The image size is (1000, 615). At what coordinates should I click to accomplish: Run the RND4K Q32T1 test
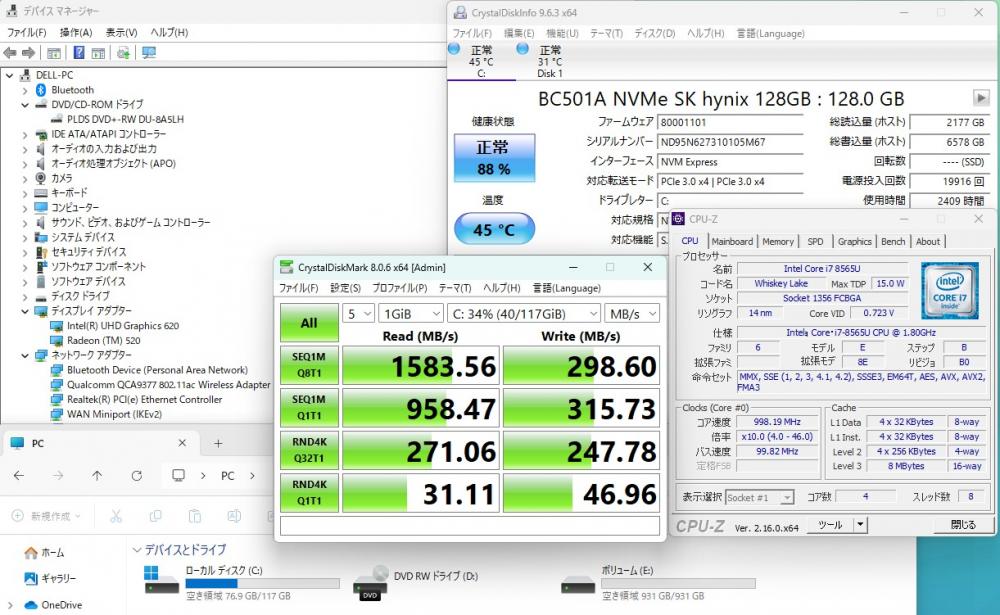(309, 450)
